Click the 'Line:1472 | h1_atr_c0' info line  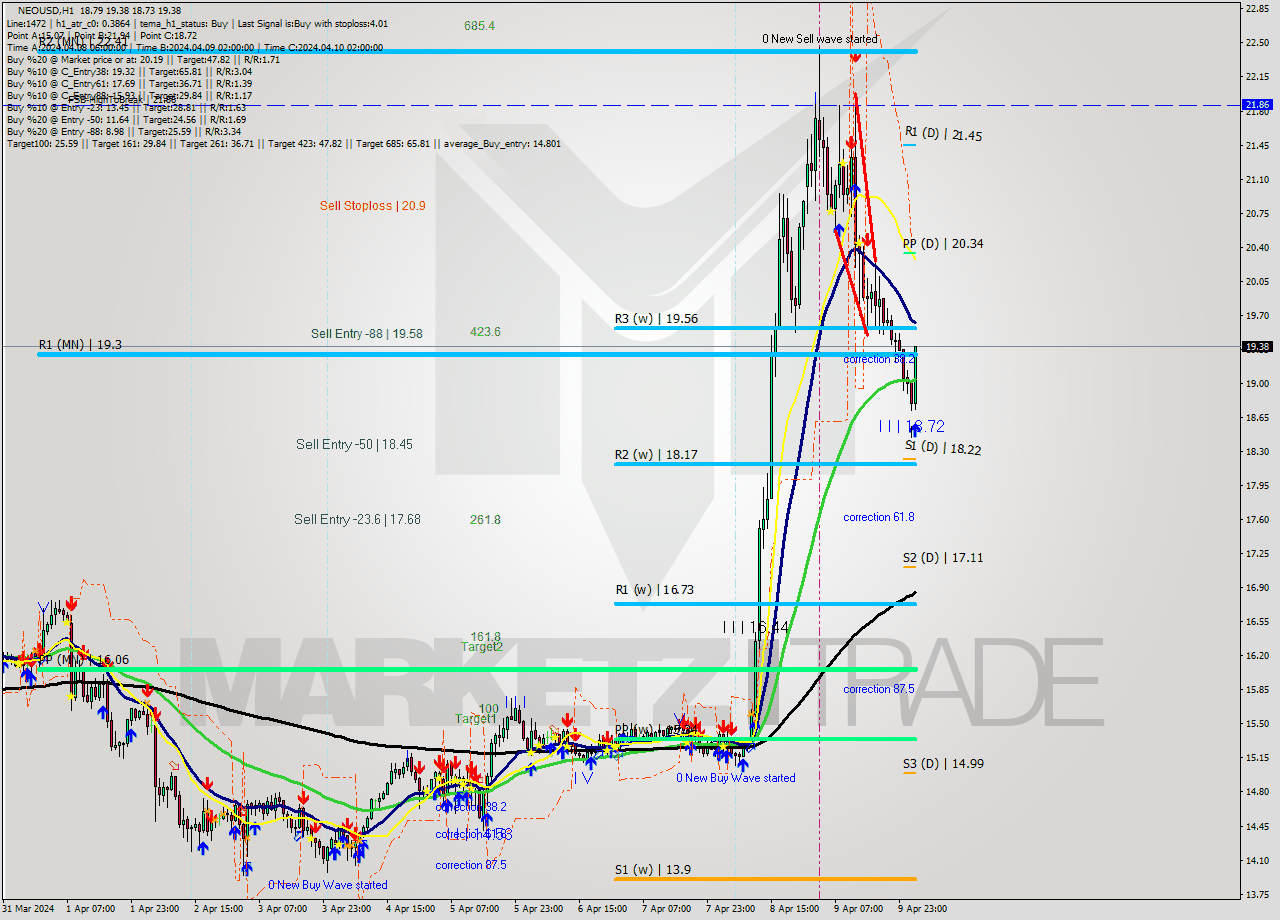click(197, 23)
